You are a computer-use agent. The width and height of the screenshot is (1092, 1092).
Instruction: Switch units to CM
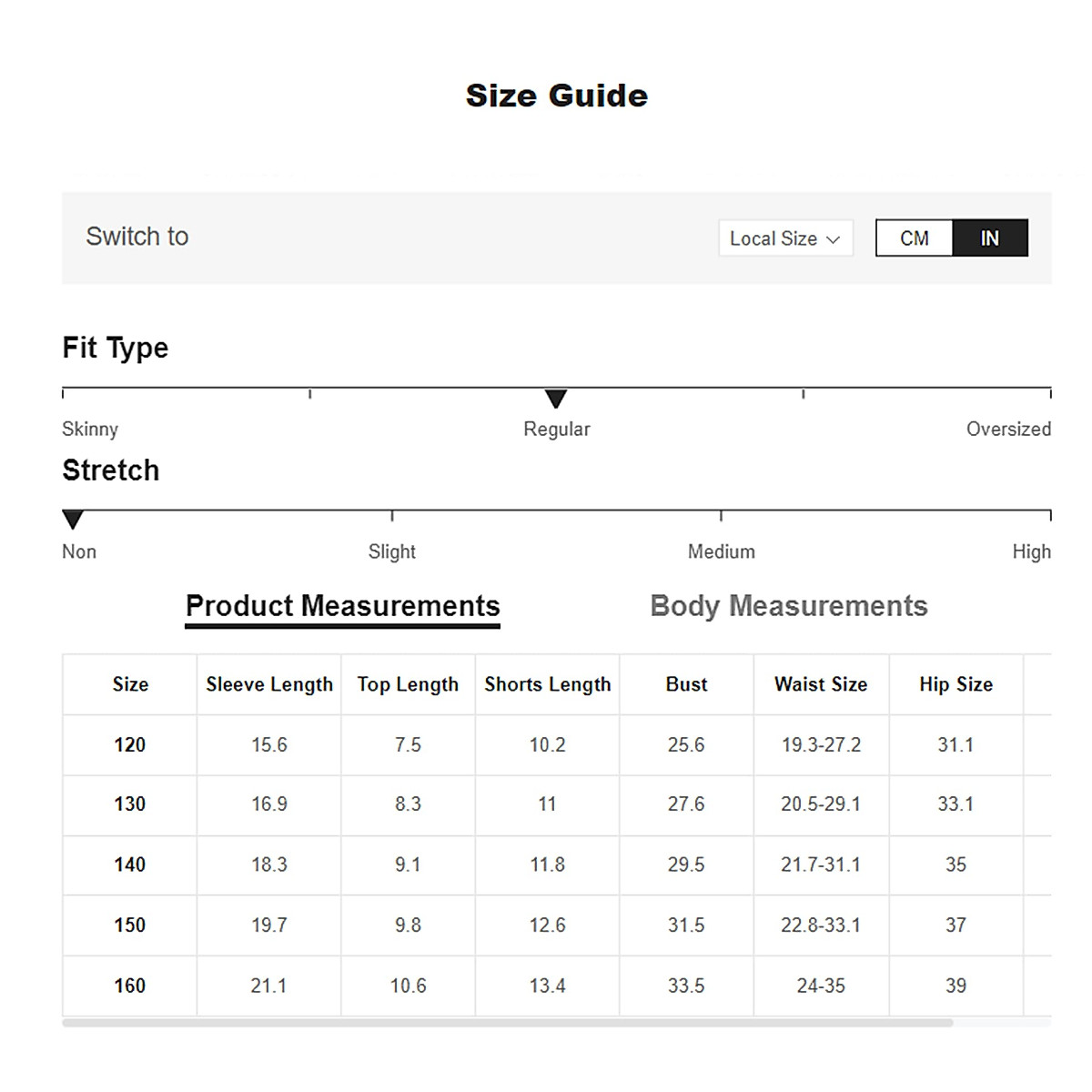pyautogui.click(x=914, y=238)
